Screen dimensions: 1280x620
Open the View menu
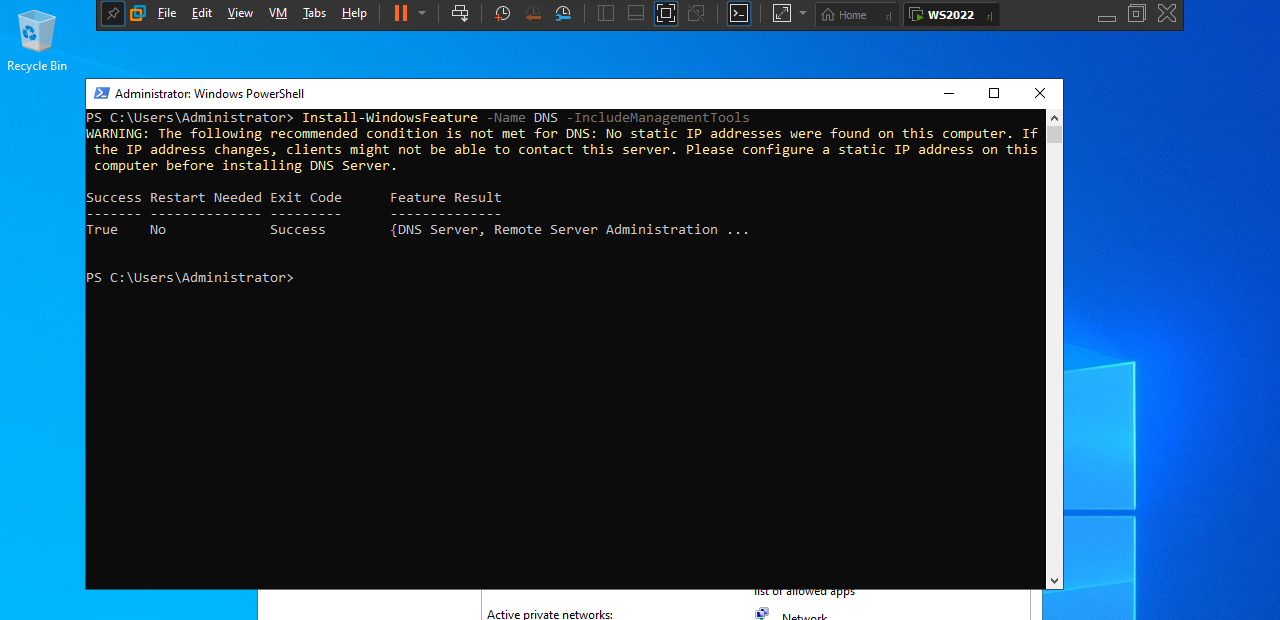(240, 14)
